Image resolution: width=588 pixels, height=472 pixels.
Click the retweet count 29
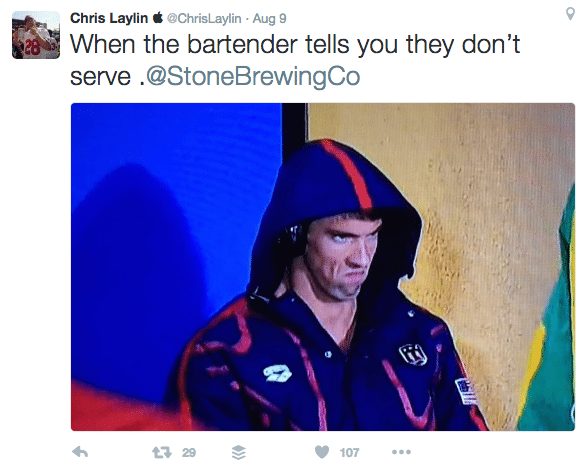[189, 453]
